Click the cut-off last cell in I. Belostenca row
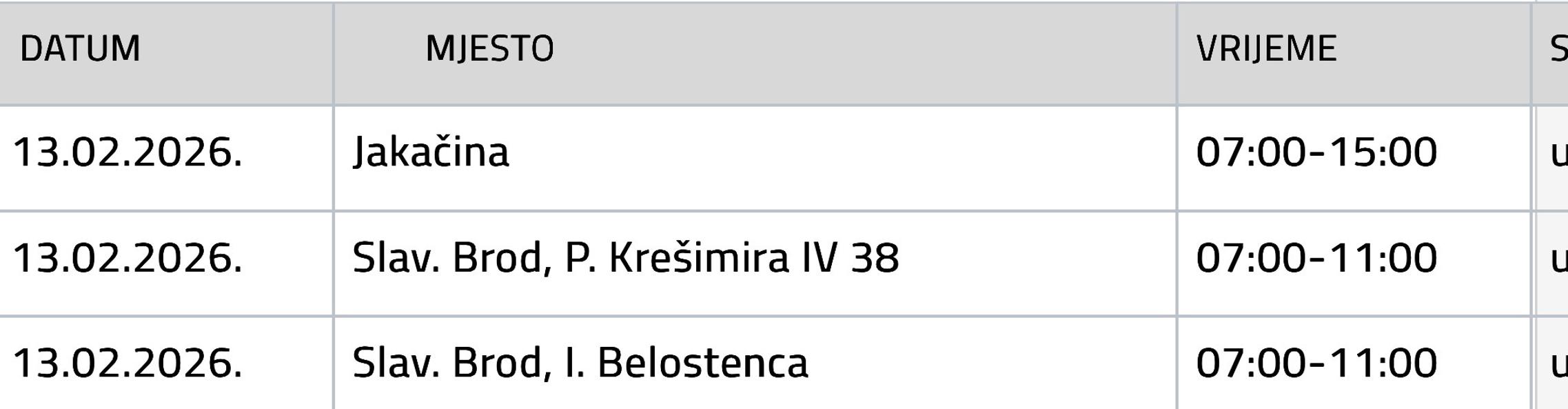 [x=1558, y=363]
